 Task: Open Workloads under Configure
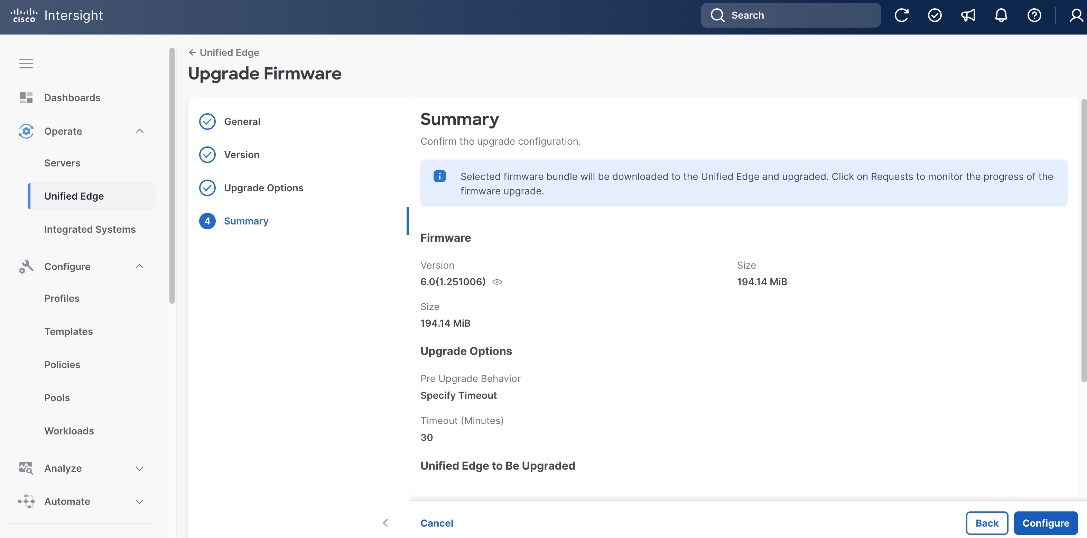(x=69, y=431)
